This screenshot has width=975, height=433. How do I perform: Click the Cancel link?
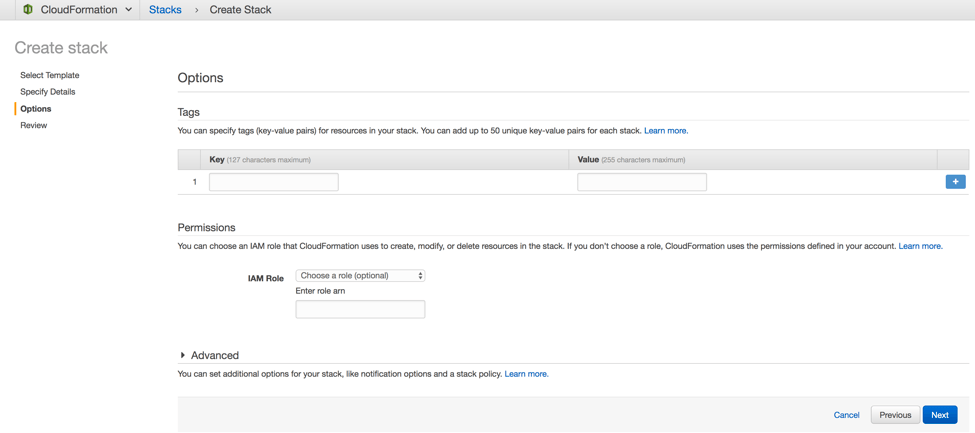846,415
